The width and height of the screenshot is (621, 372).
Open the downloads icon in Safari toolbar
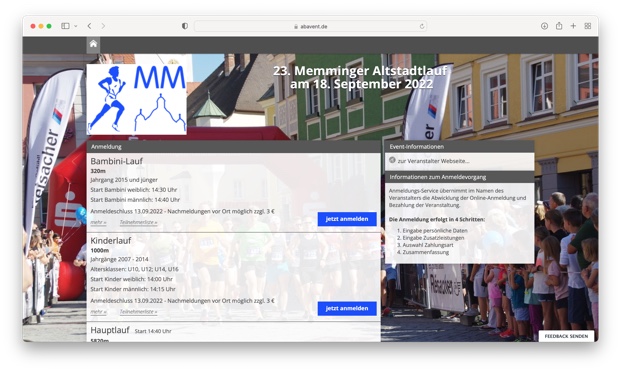(x=545, y=26)
